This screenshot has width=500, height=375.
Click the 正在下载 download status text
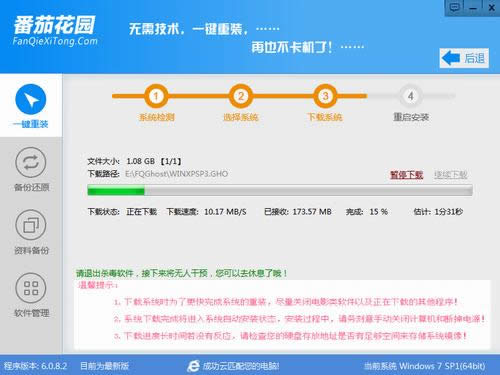141,212
